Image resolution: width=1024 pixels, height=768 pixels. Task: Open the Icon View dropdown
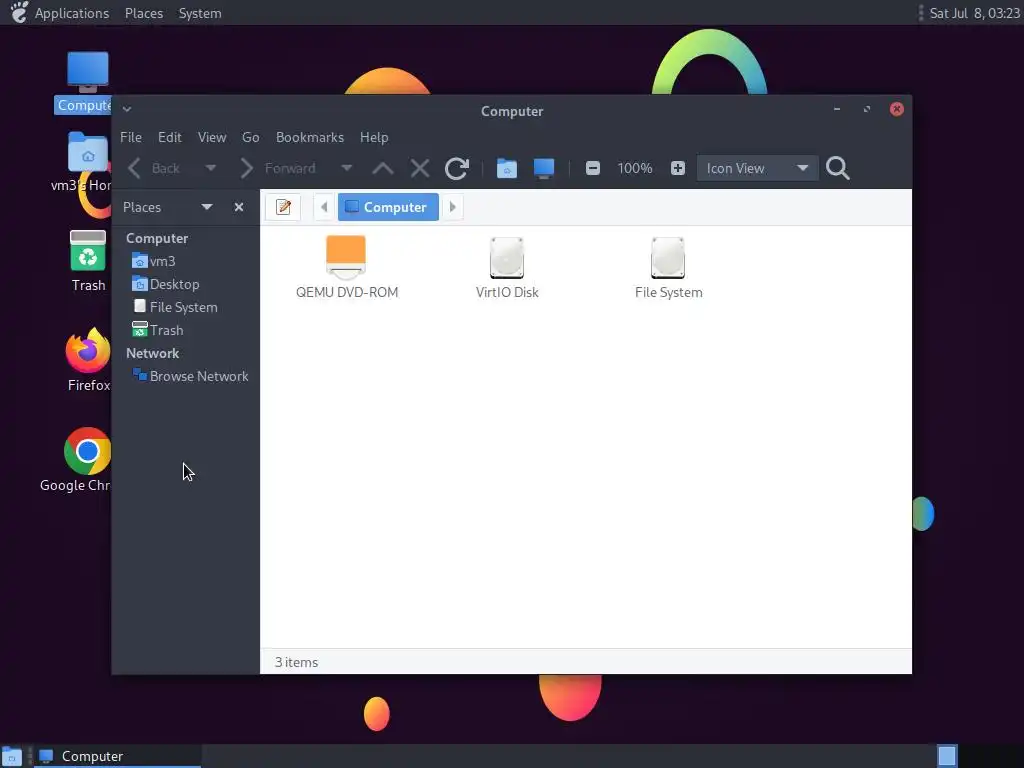coord(758,168)
